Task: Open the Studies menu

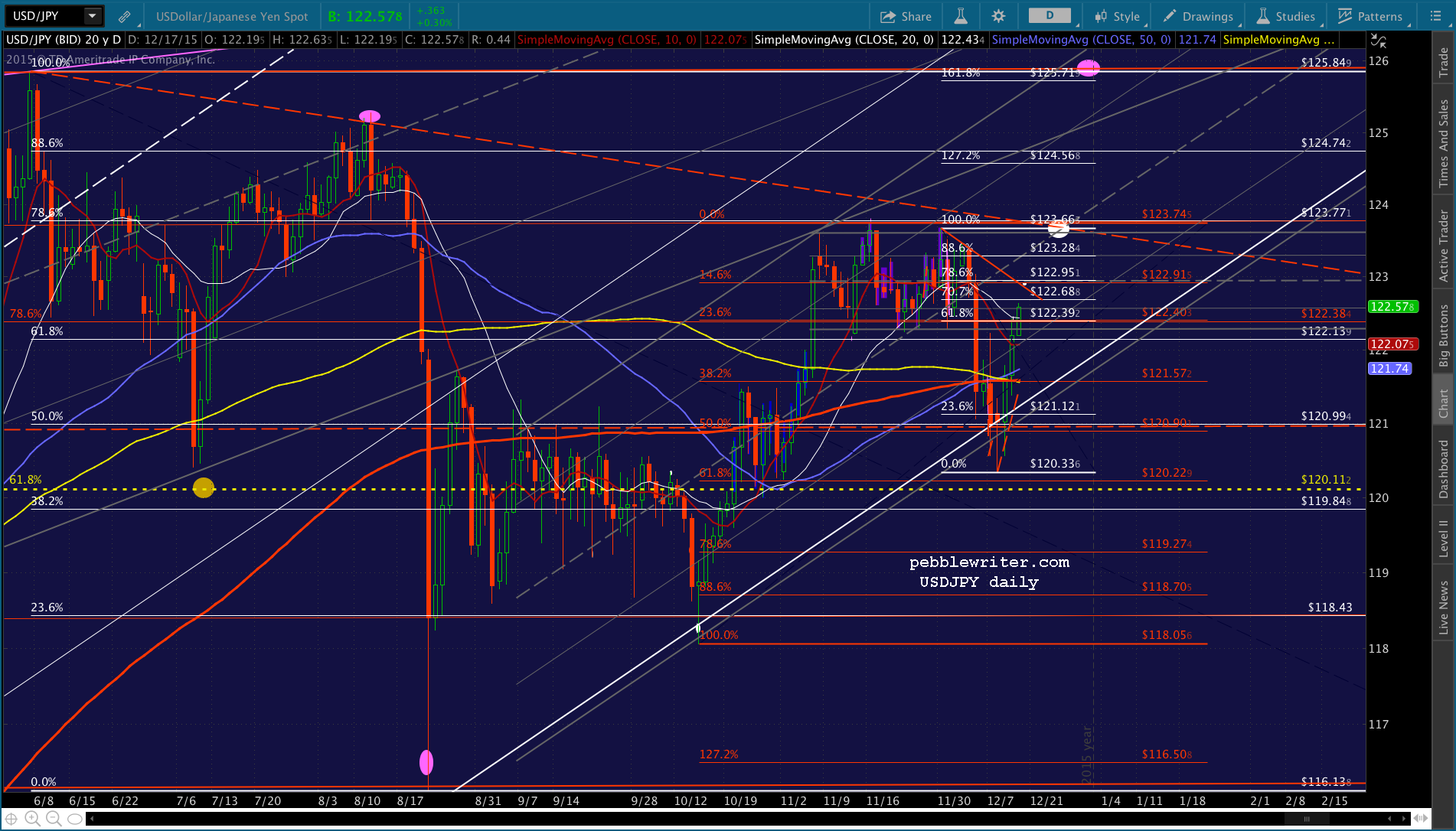Action: click(x=1286, y=16)
